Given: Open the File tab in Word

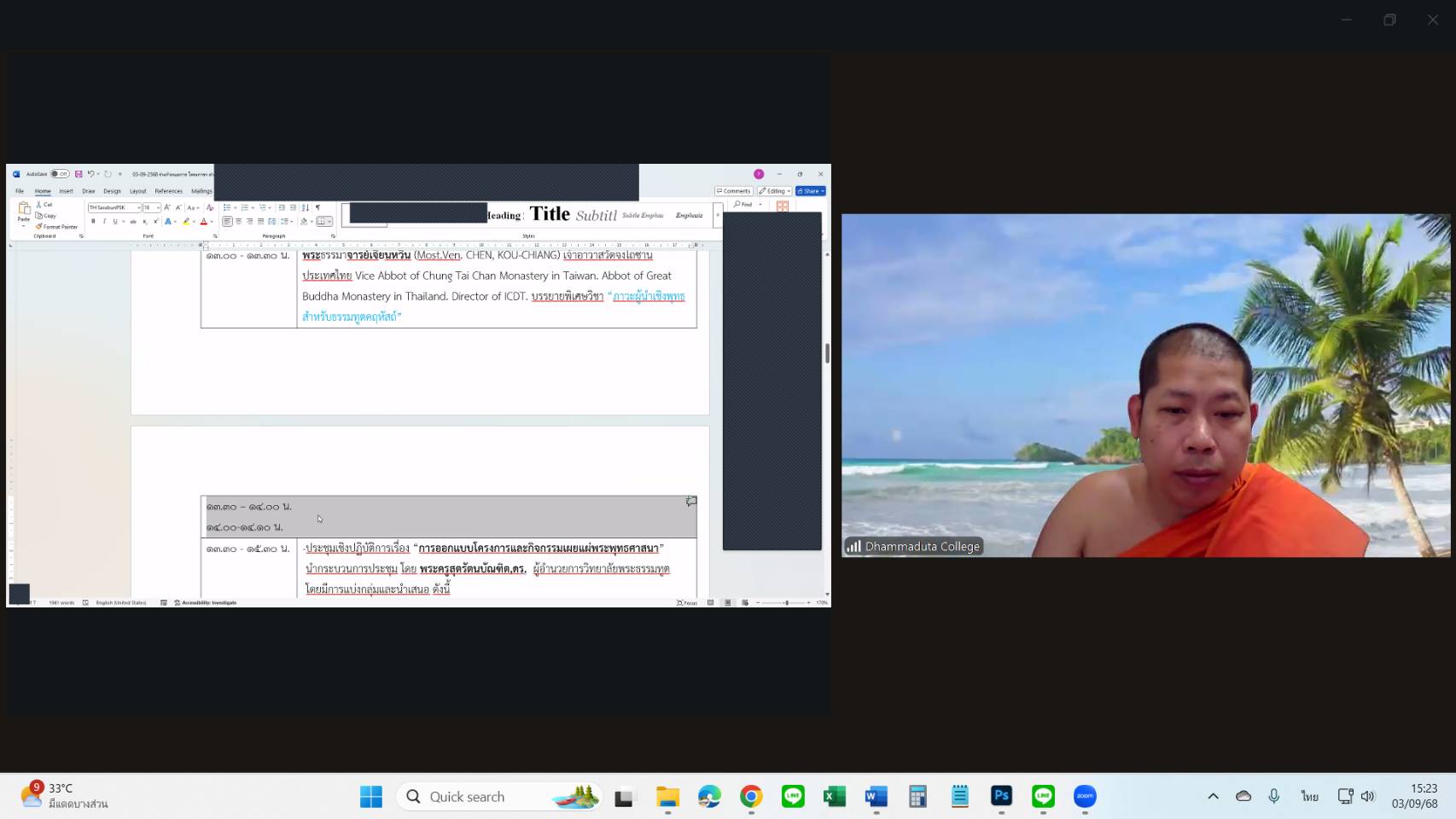Looking at the screenshot, I should tap(20, 191).
